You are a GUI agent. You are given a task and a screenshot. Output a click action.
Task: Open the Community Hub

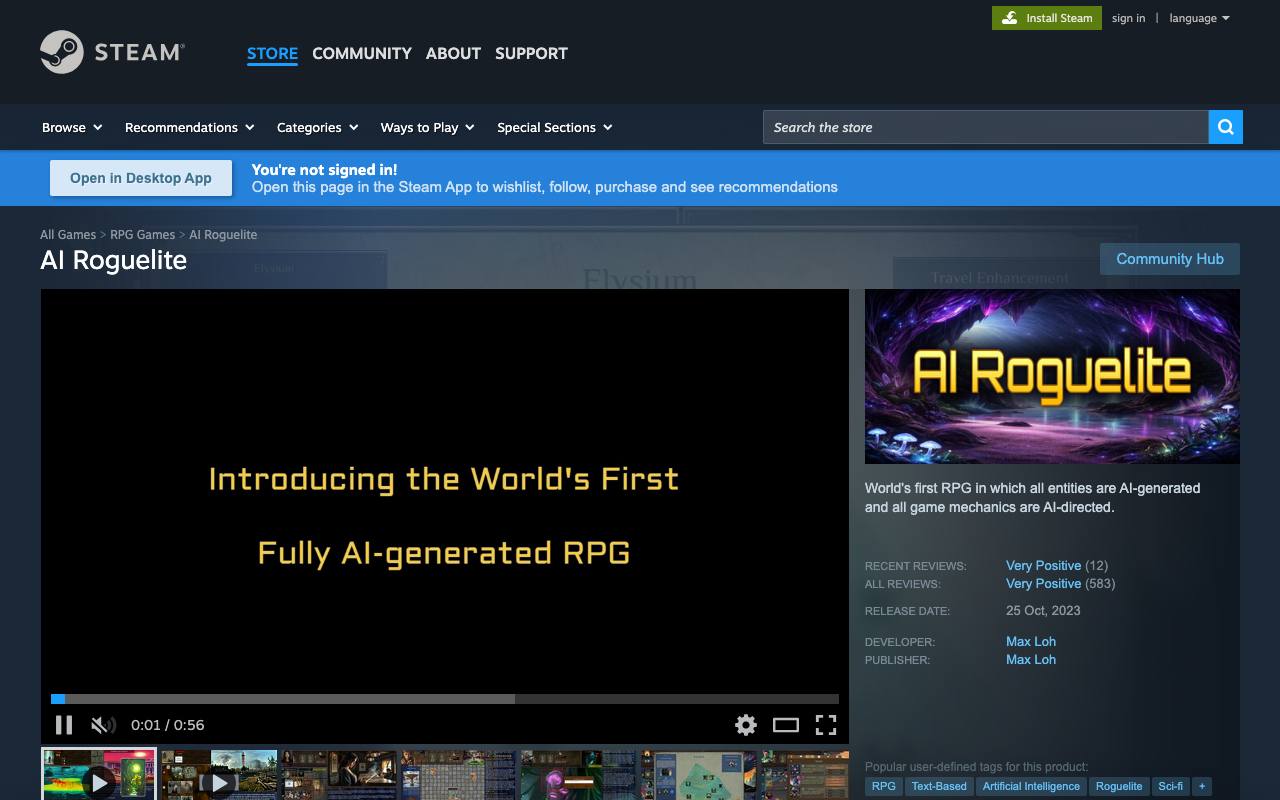tap(1170, 259)
